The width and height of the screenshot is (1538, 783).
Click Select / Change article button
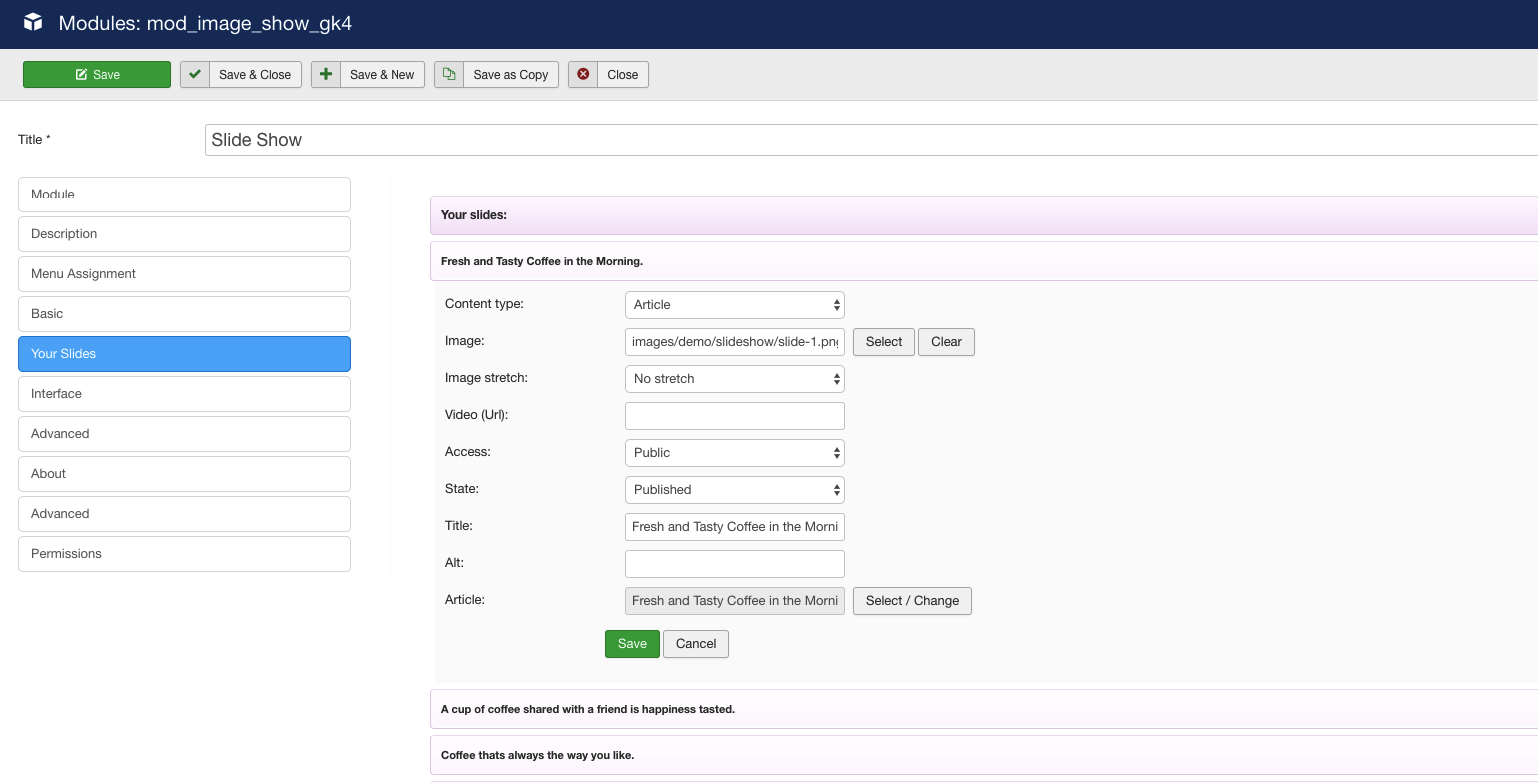(911, 601)
